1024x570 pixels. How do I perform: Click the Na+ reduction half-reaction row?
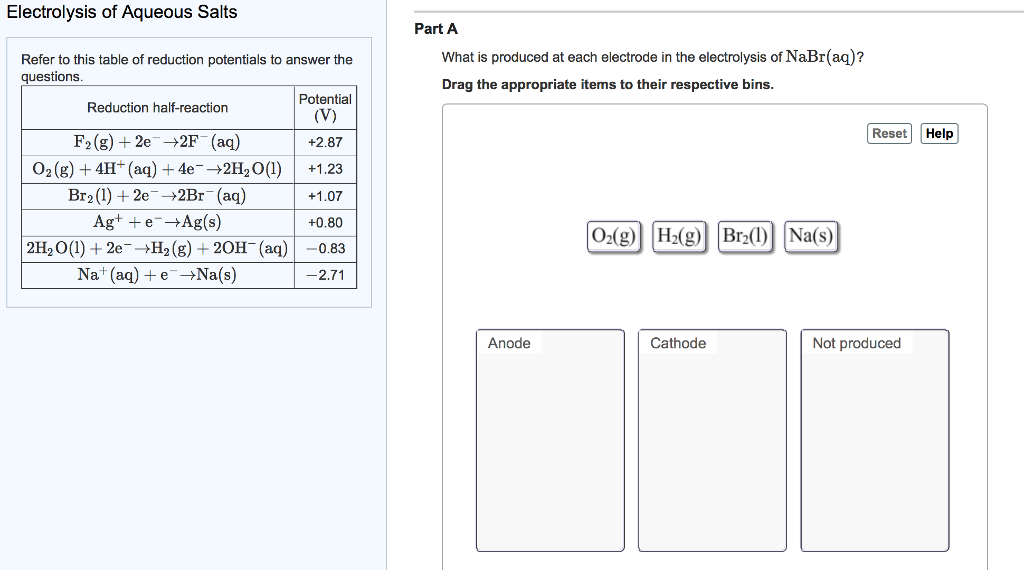[158, 274]
